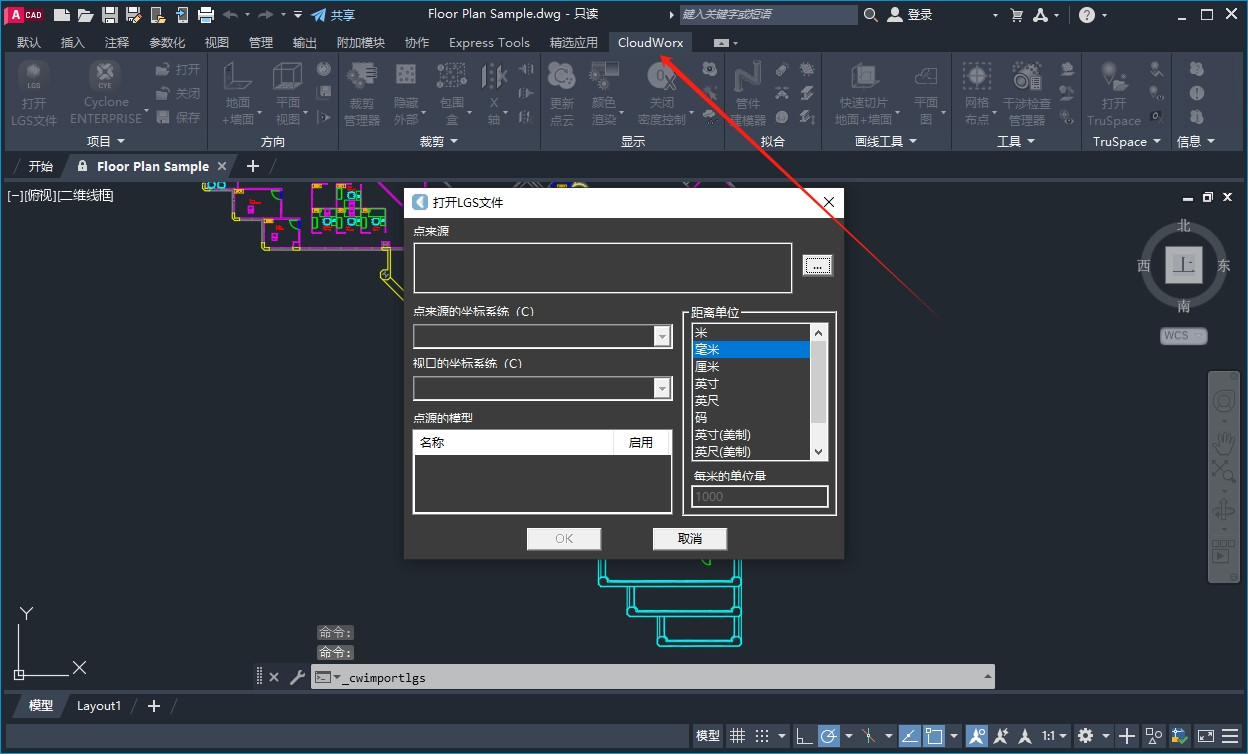
Task: Toggle isometric drafting in status bar
Action: point(868,735)
